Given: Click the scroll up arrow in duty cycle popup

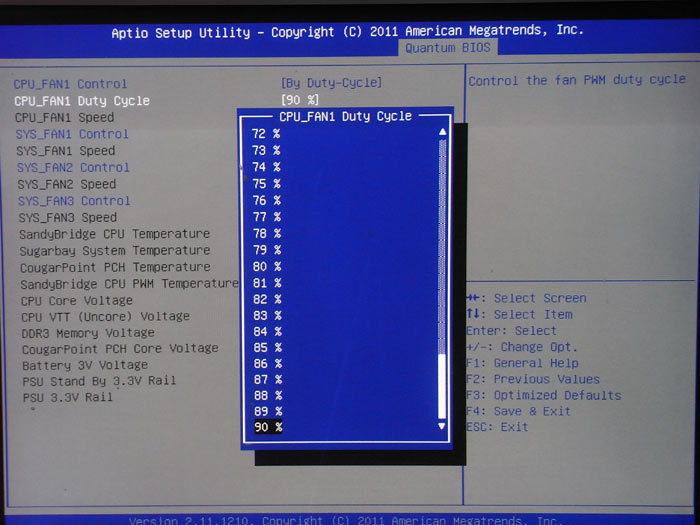Looking at the screenshot, I should click(x=443, y=132).
